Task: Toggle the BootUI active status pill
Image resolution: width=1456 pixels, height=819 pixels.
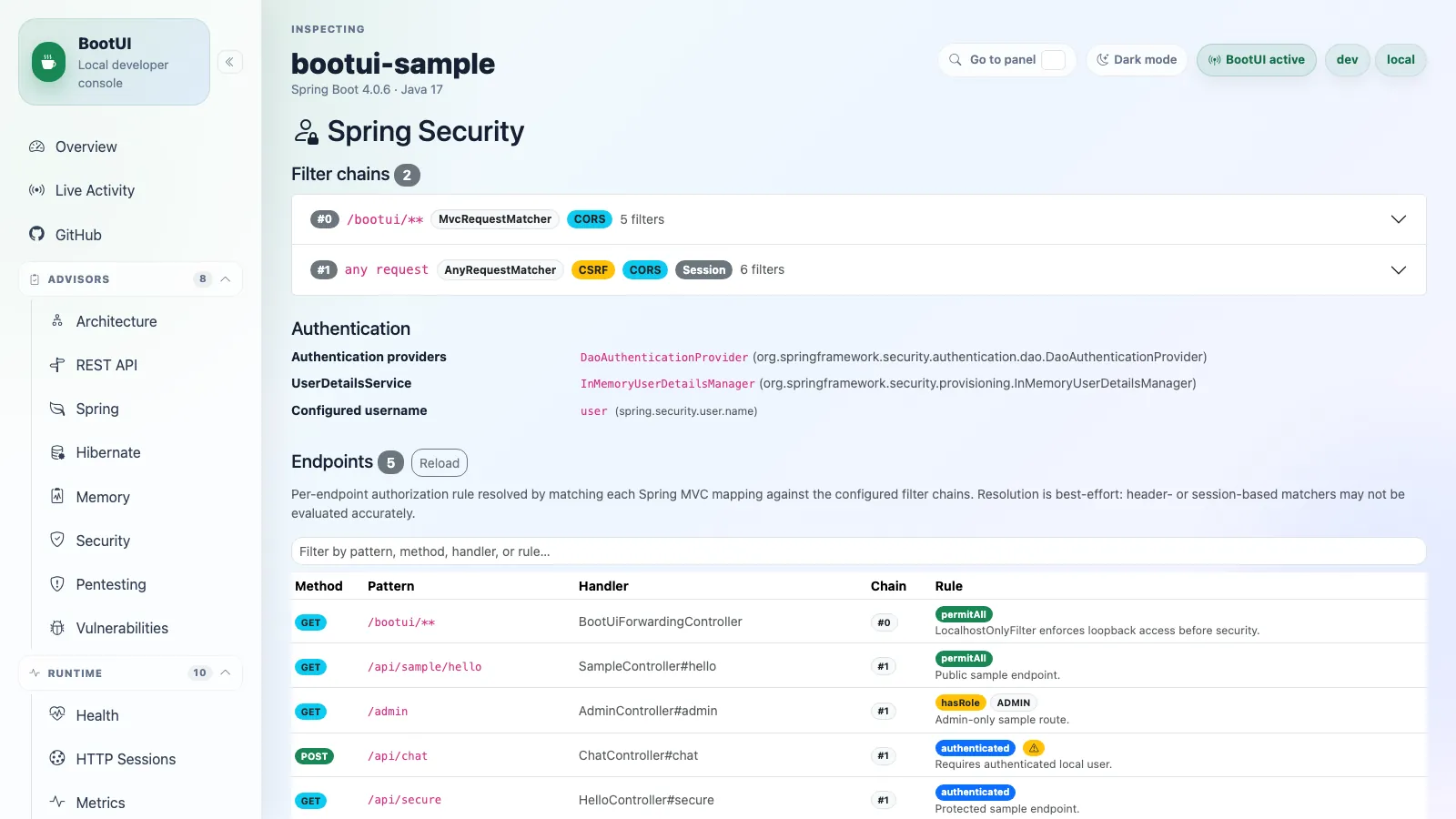Action: 1256,60
